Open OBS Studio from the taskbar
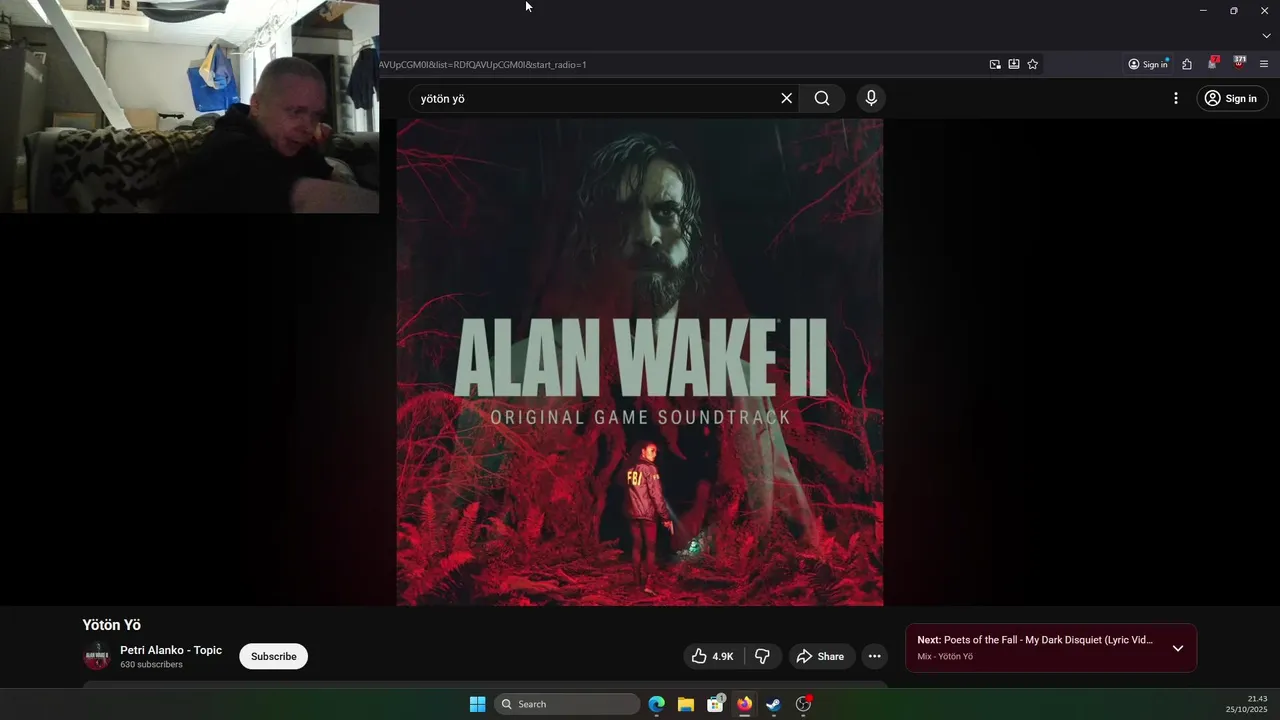Image resolution: width=1280 pixels, height=720 pixels. [803, 704]
